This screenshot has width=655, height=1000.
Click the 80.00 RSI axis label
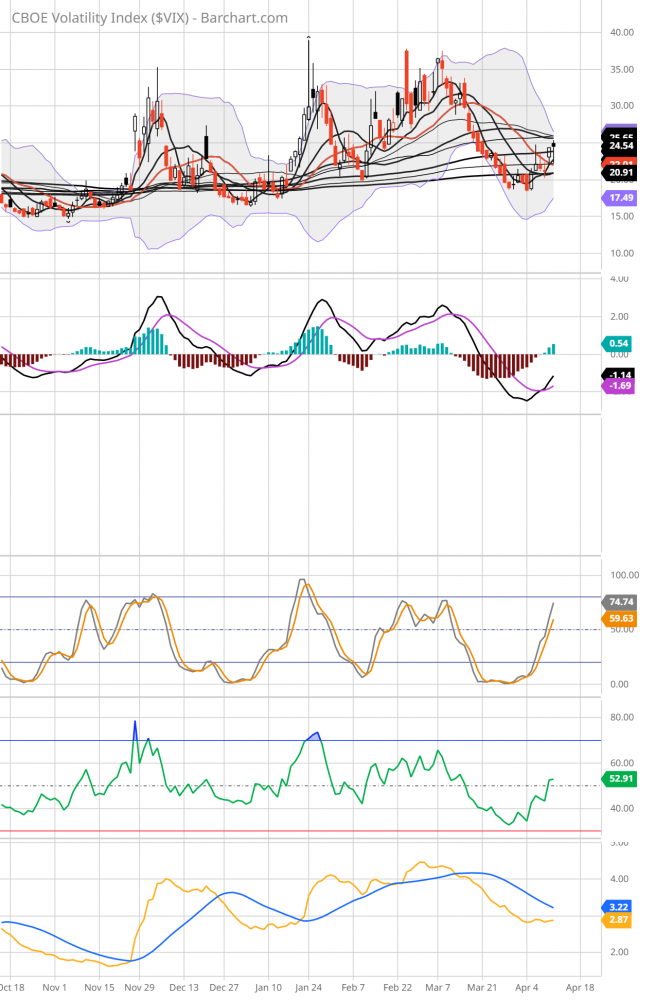[622, 717]
